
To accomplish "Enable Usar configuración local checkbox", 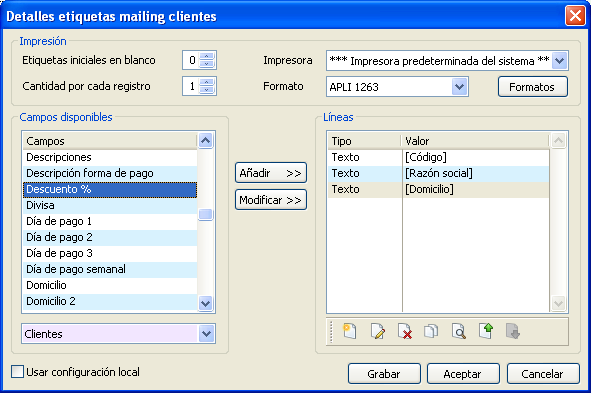I will coord(17,372).
